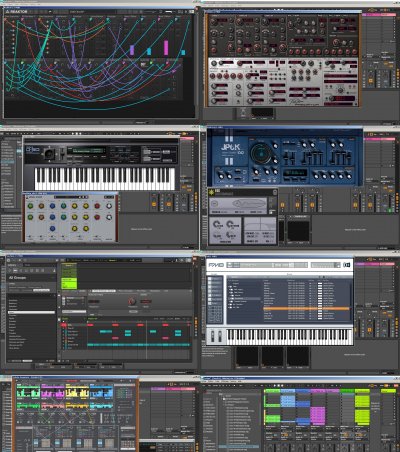Click the top-row green knob in the colored-knob plugin
This screenshot has height=452, width=400.
pos(30,206)
